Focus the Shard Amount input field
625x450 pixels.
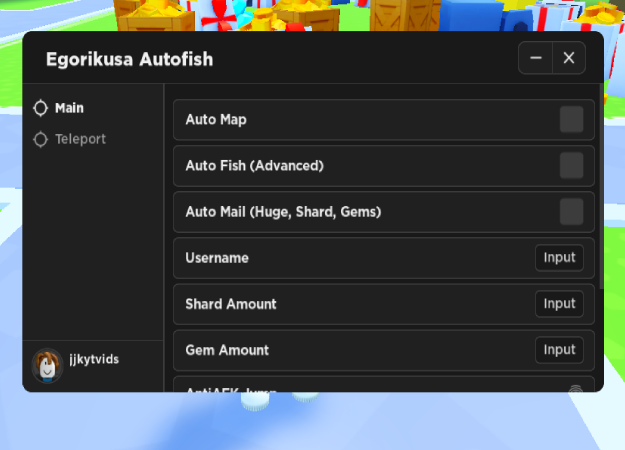point(559,304)
